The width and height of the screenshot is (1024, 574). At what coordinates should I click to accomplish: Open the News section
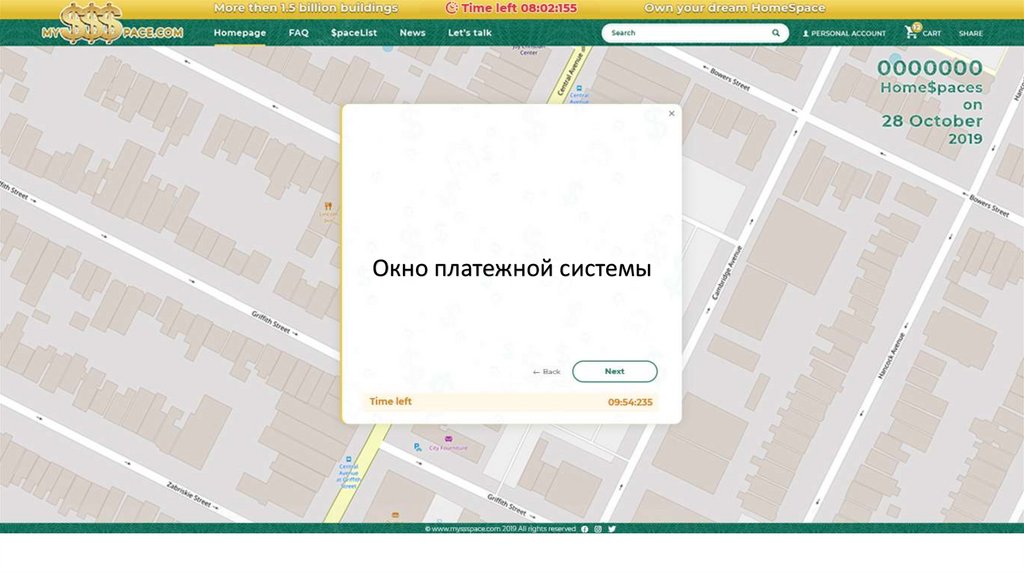point(412,33)
